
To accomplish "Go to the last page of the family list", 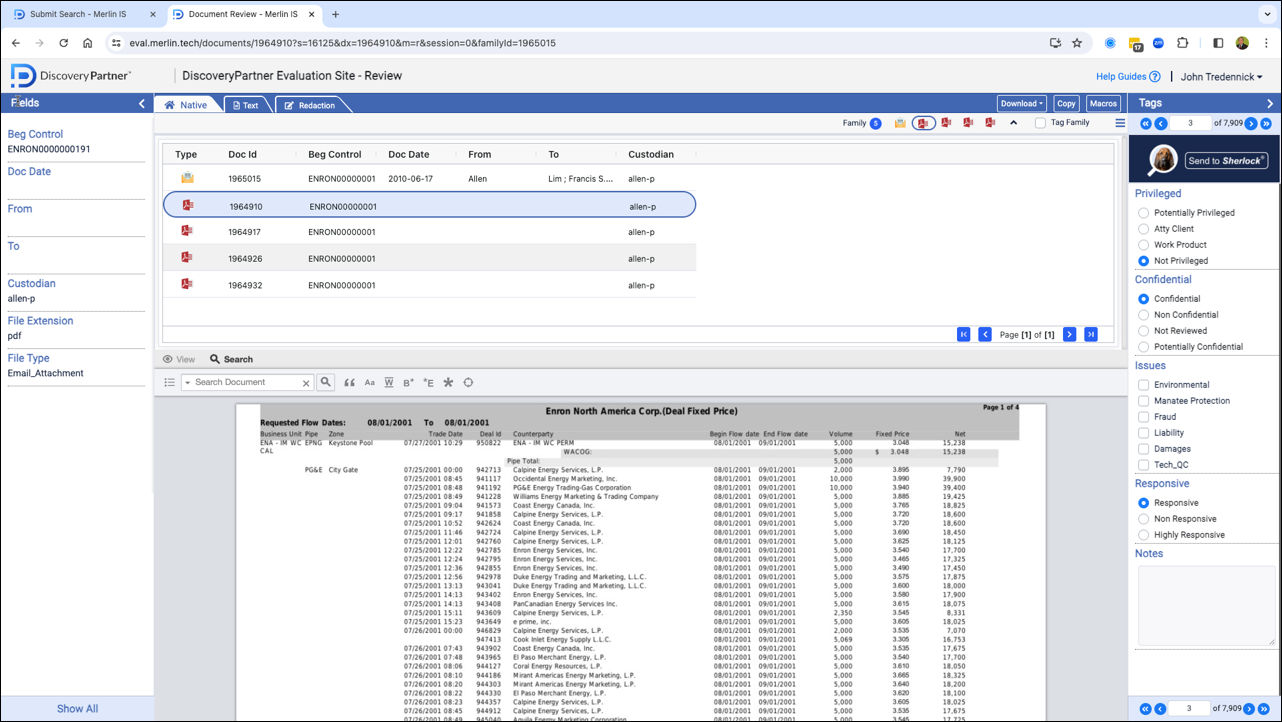I will pyautogui.click(x=1091, y=334).
